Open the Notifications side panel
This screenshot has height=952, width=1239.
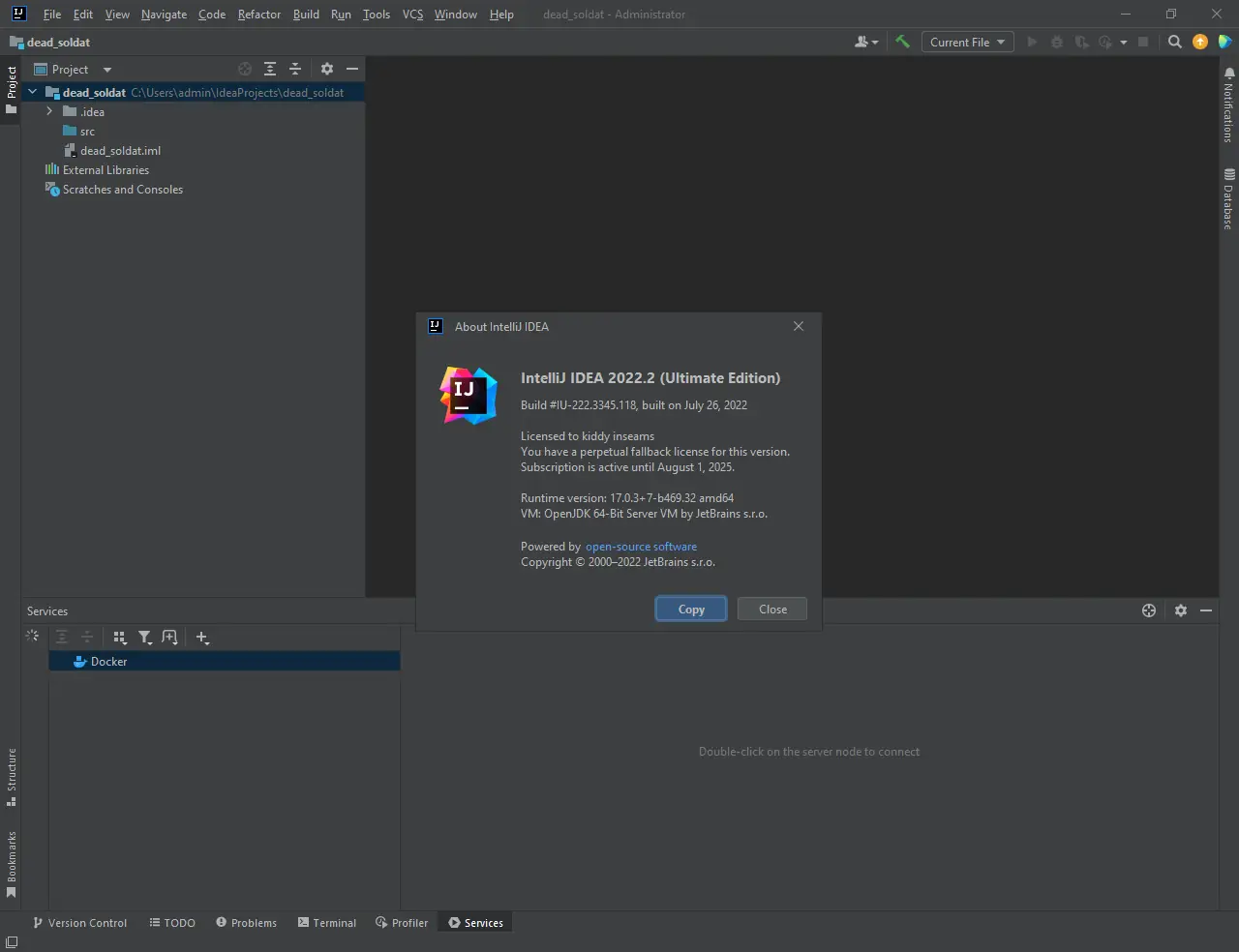pyautogui.click(x=1228, y=104)
